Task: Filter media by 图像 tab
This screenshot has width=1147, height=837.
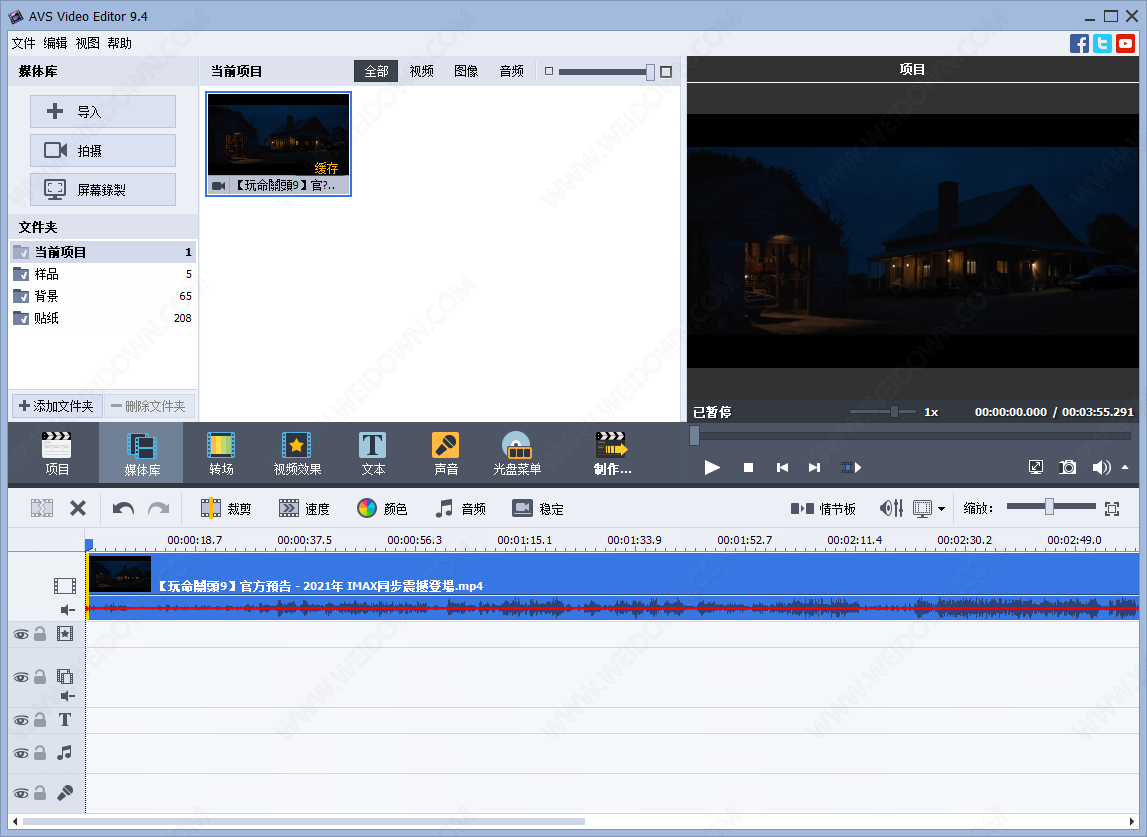Action: tap(466, 71)
